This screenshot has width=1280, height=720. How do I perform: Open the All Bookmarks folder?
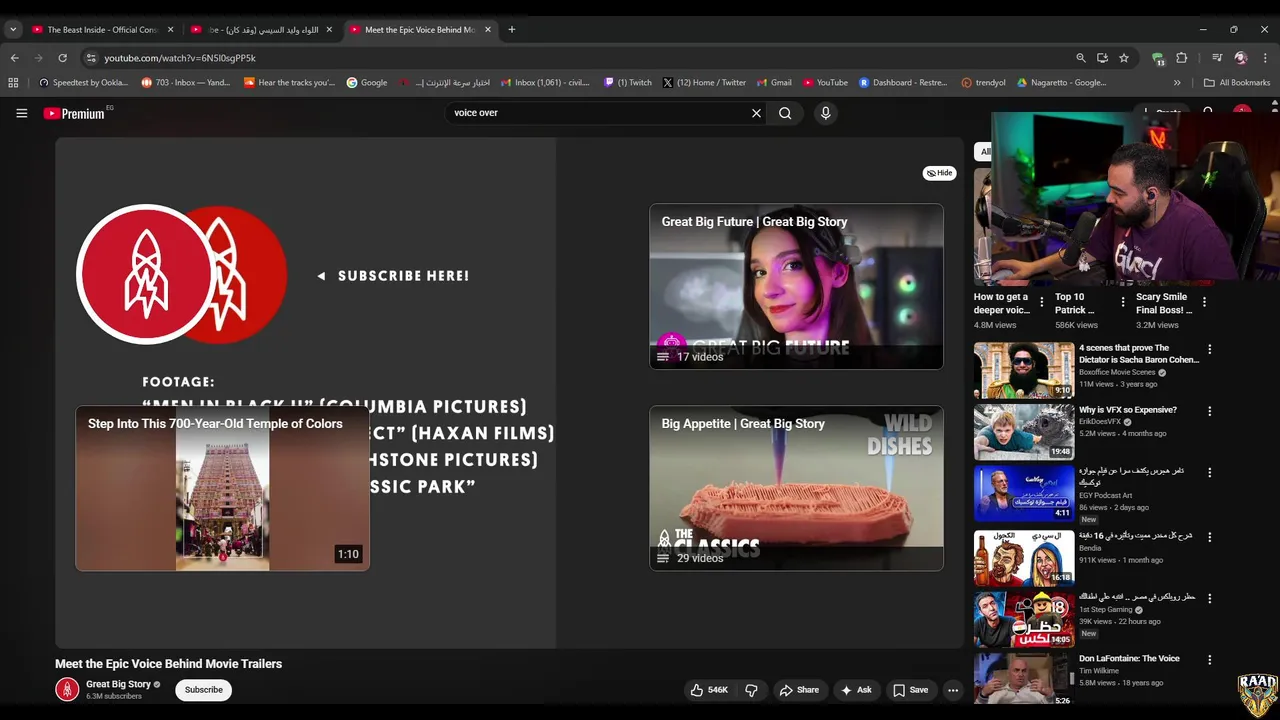click(1237, 83)
